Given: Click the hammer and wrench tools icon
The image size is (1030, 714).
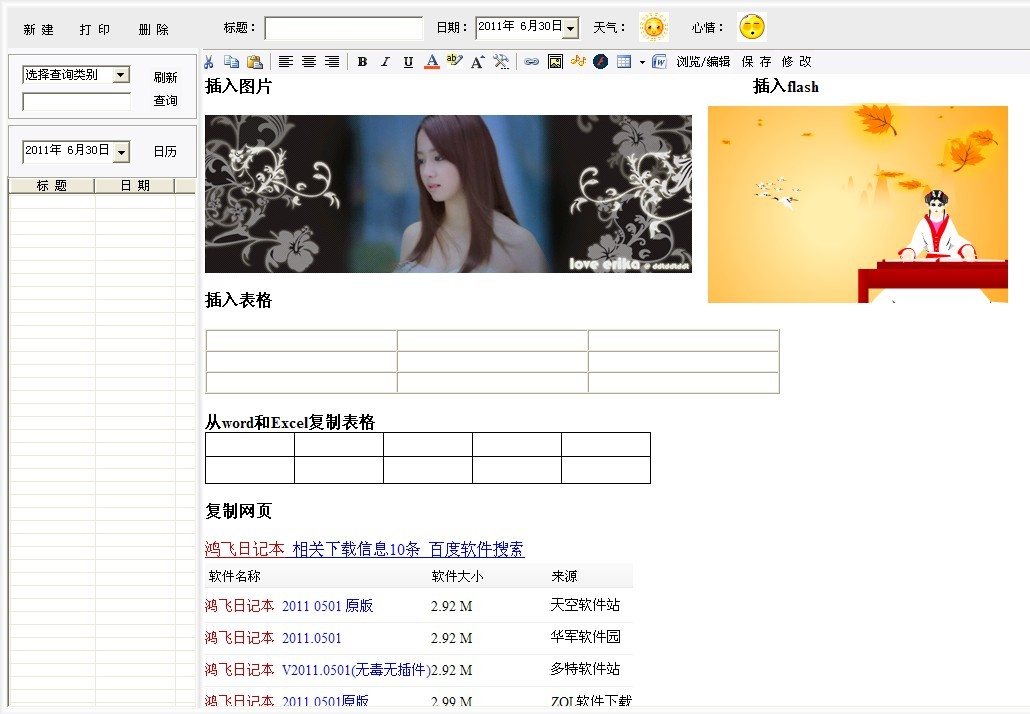Looking at the screenshot, I should click(x=501, y=62).
